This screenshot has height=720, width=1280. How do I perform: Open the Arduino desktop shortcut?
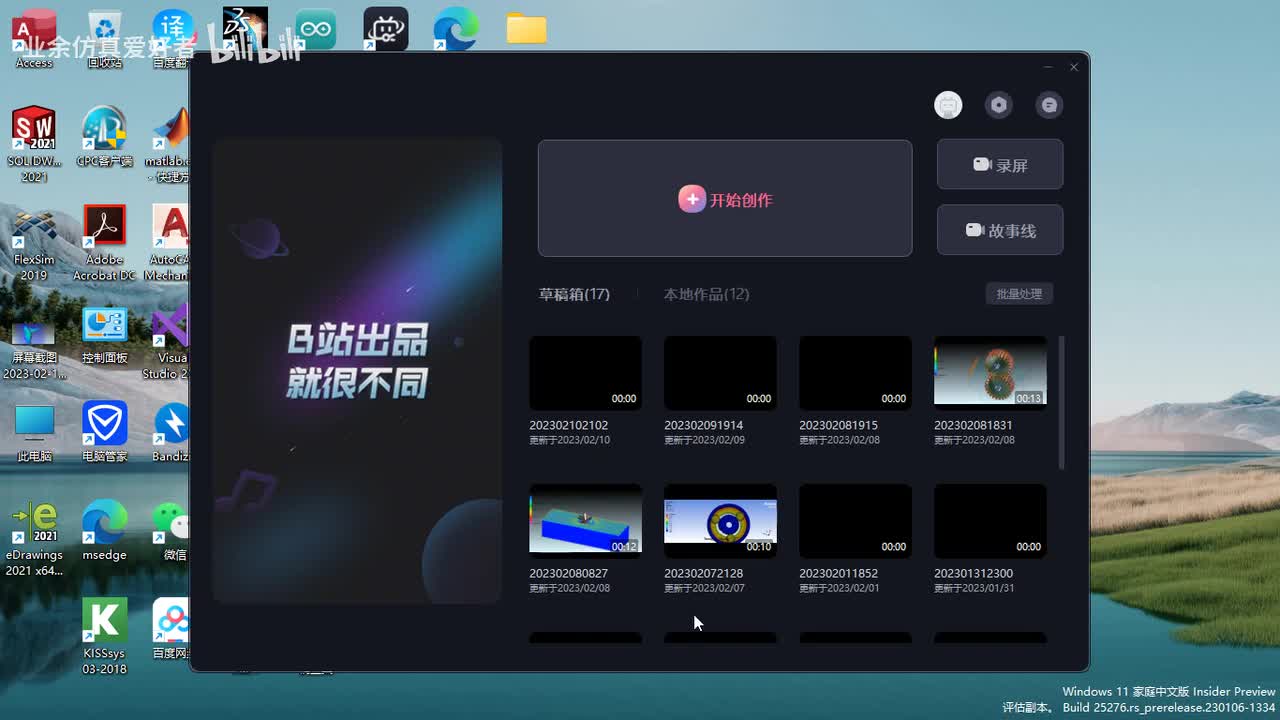click(315, 29)
